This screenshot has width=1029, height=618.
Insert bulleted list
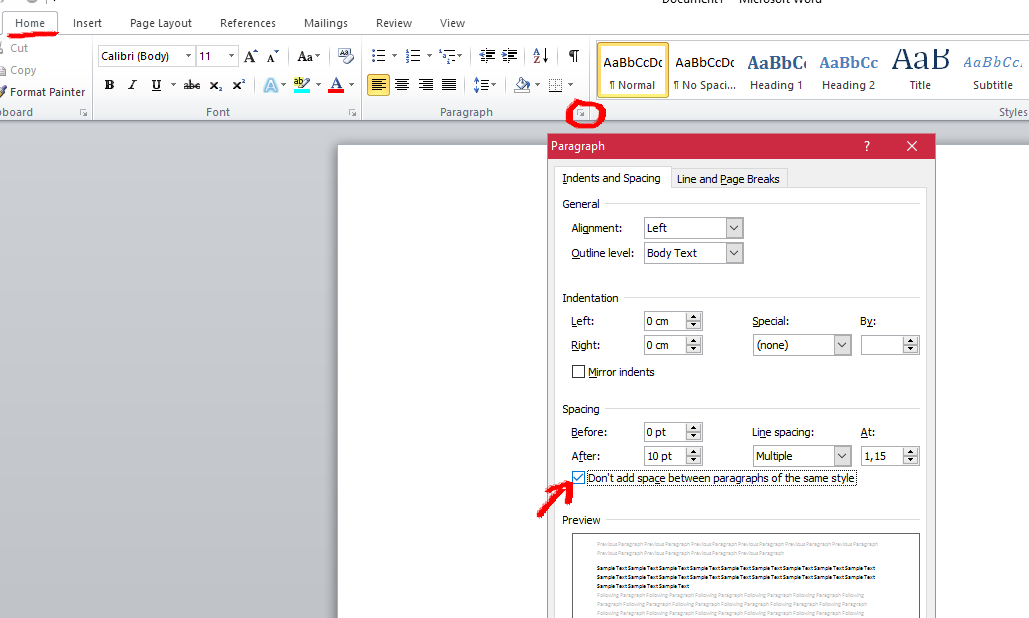(x=379, y=56)
